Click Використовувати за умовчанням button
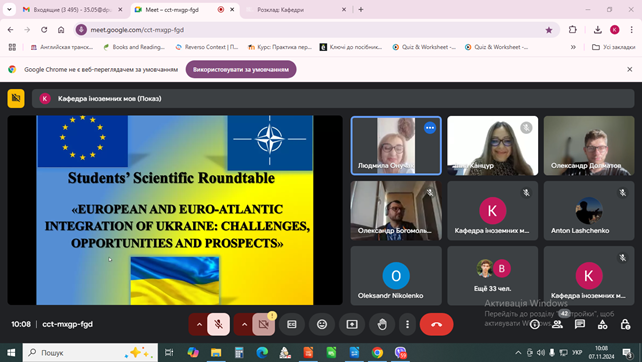 click(241, 69)
